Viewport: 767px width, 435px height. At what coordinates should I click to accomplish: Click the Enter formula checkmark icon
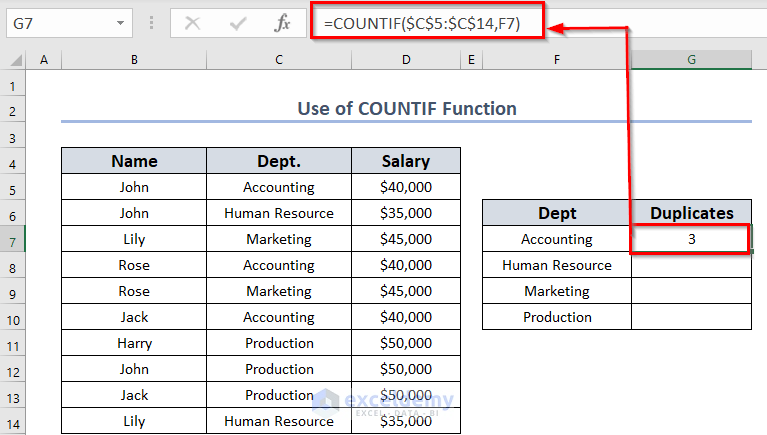pos(237,22)
